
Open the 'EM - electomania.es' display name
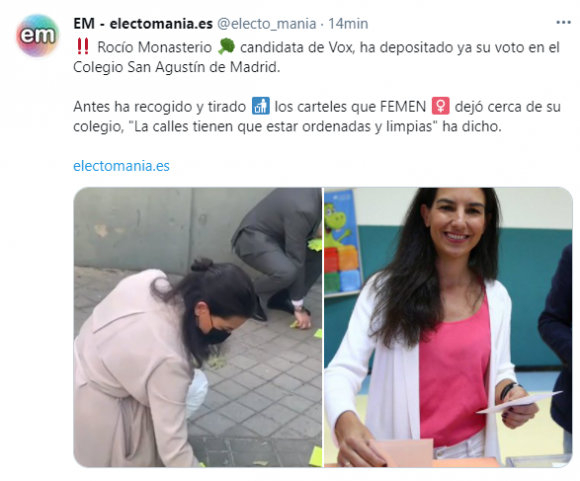click(143, 24)
